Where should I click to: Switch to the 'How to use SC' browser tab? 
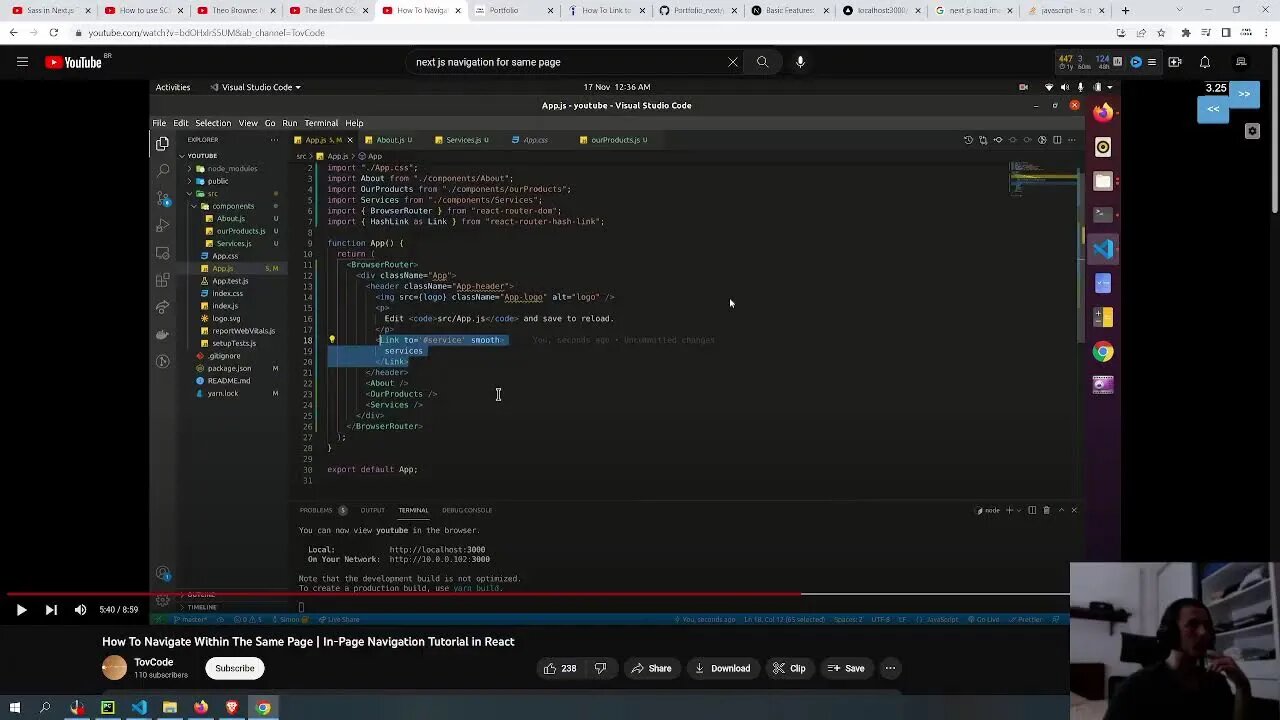(x=142, y=11)
